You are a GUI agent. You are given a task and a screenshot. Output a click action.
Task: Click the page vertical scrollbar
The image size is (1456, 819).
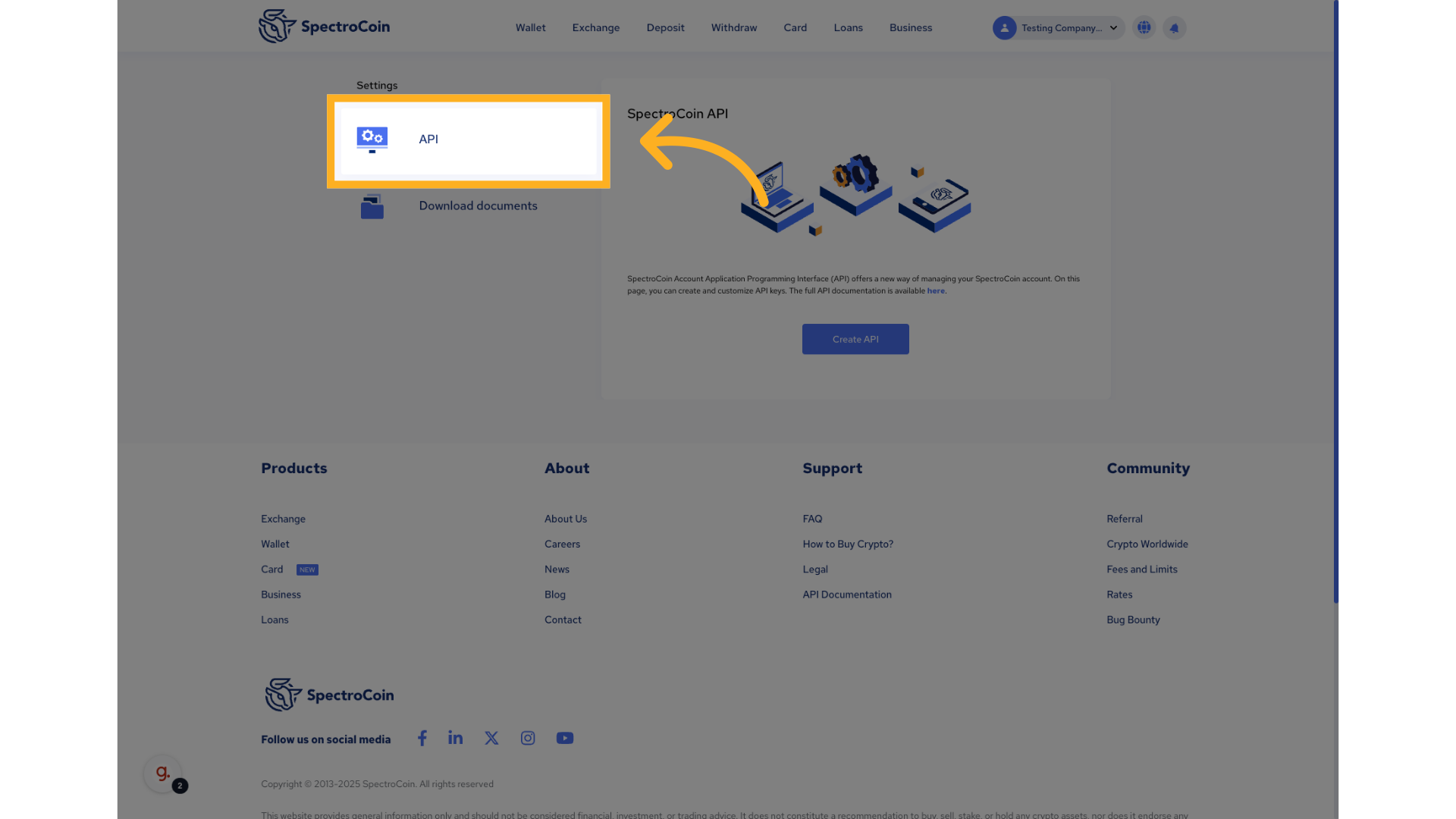pos(1336,303)
